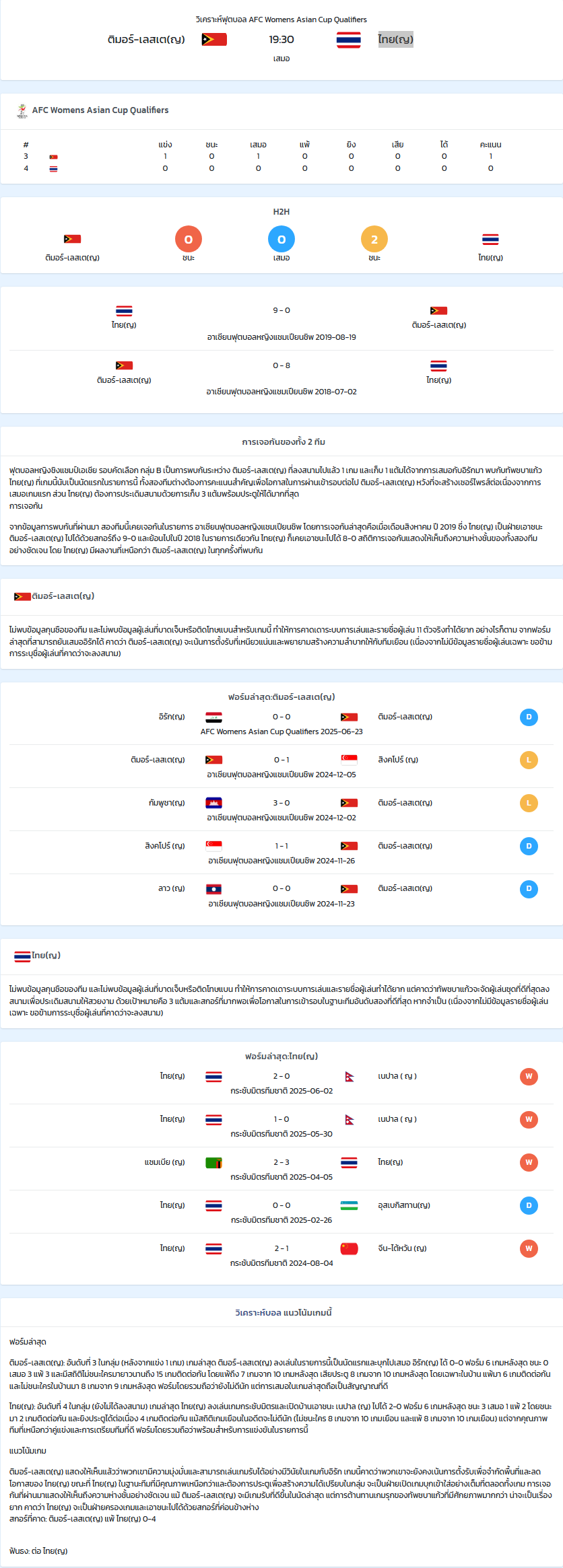Click the red 0 wins circle in H2H
This screenshot has height=1568, width=563.
tap(189, 240)
